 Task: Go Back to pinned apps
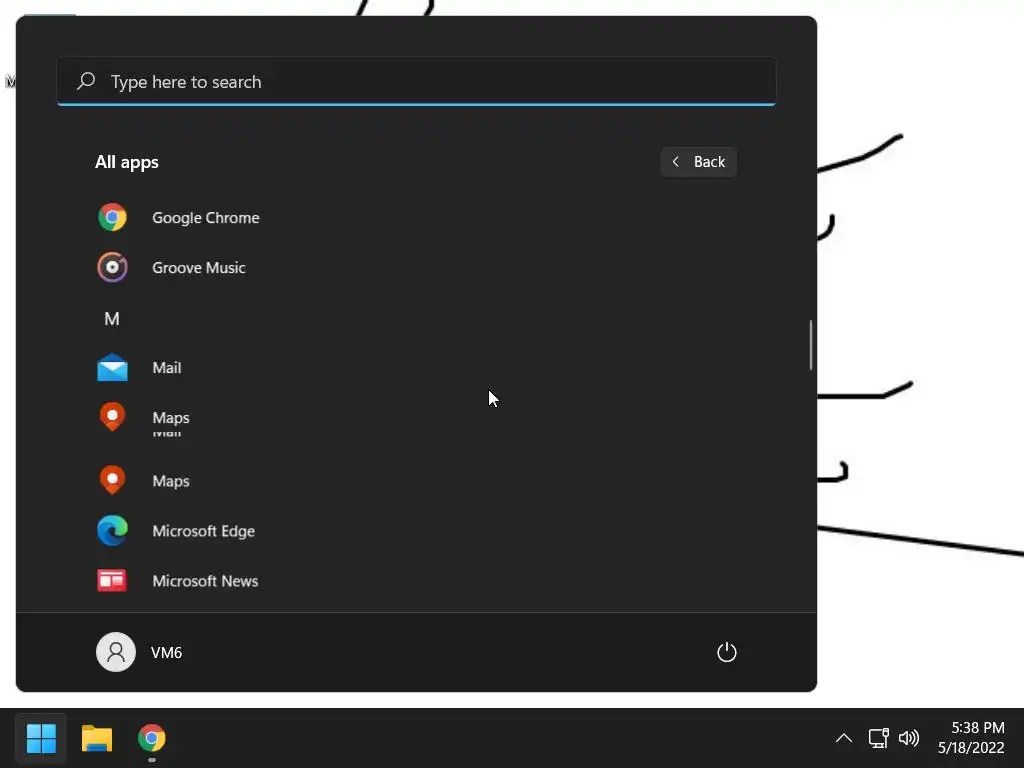click(699, 162)
